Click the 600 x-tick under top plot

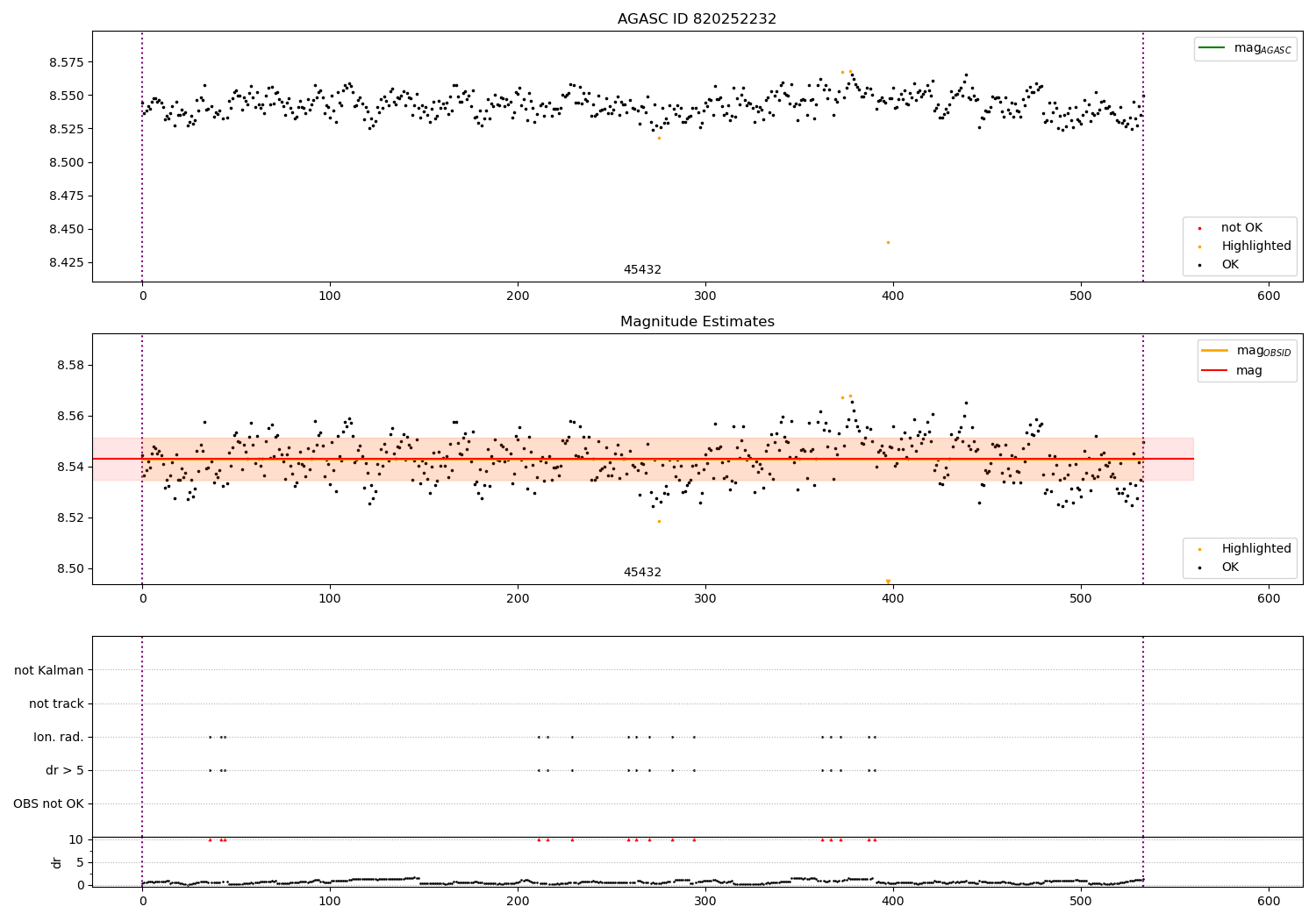click(x=1269, y=296)
